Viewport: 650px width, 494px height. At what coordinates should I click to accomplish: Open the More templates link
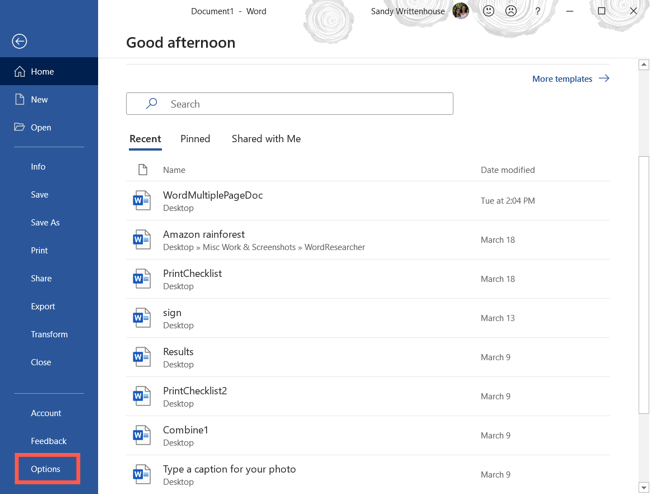[x=562, y=79]
